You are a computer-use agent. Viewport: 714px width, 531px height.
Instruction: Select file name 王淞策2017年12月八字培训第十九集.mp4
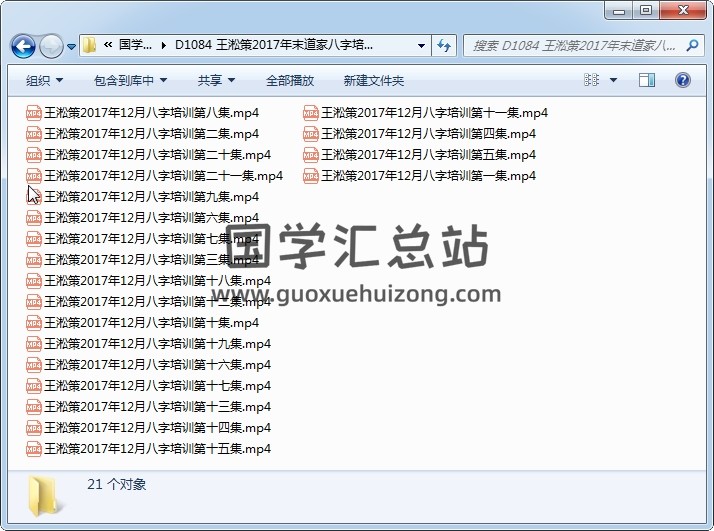pos(158,343)
